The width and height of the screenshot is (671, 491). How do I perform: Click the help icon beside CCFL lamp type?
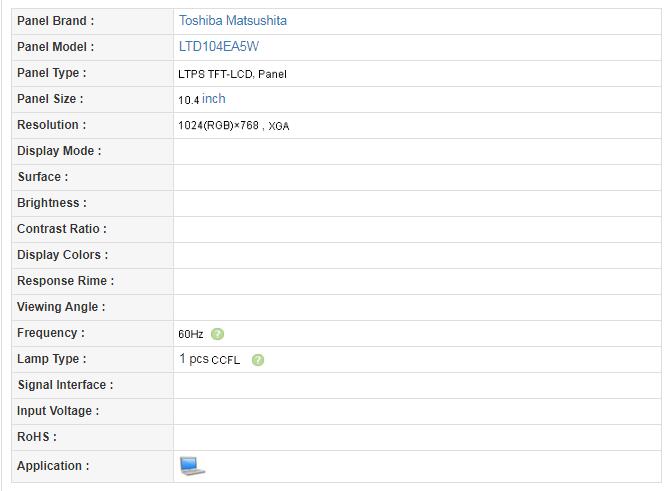pos(258,360)
